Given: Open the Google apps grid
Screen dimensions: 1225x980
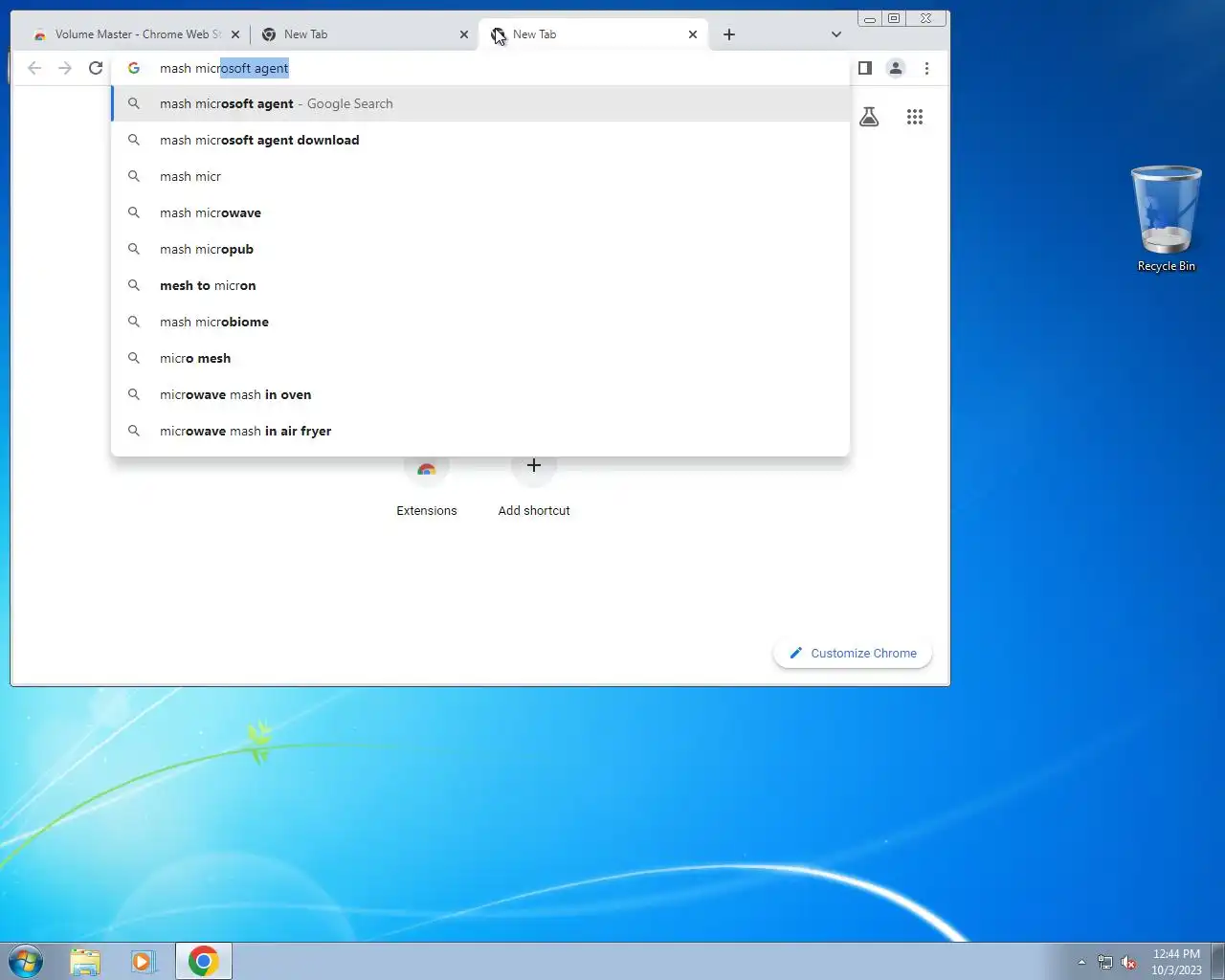Looking at the screenshot, I should 915,117.
